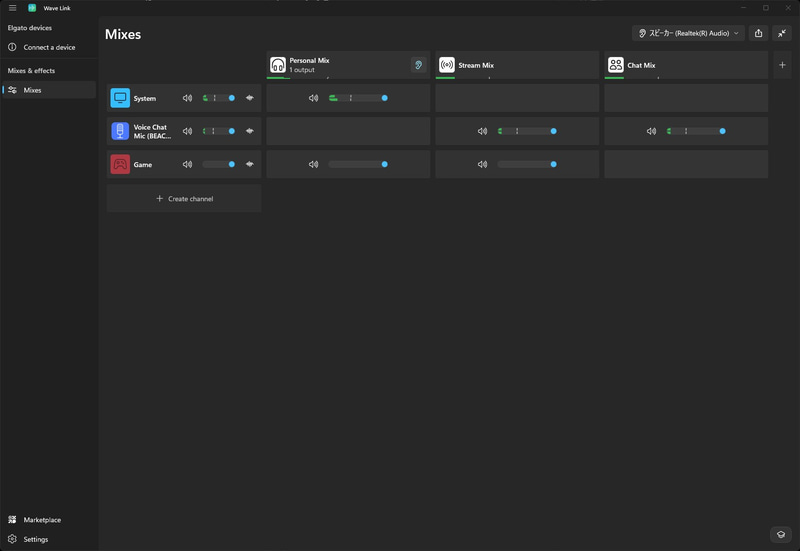Screen dimensions: 800x551
Task: Click the Voice Chat Mic channel icon
Action: click(120, 131)
